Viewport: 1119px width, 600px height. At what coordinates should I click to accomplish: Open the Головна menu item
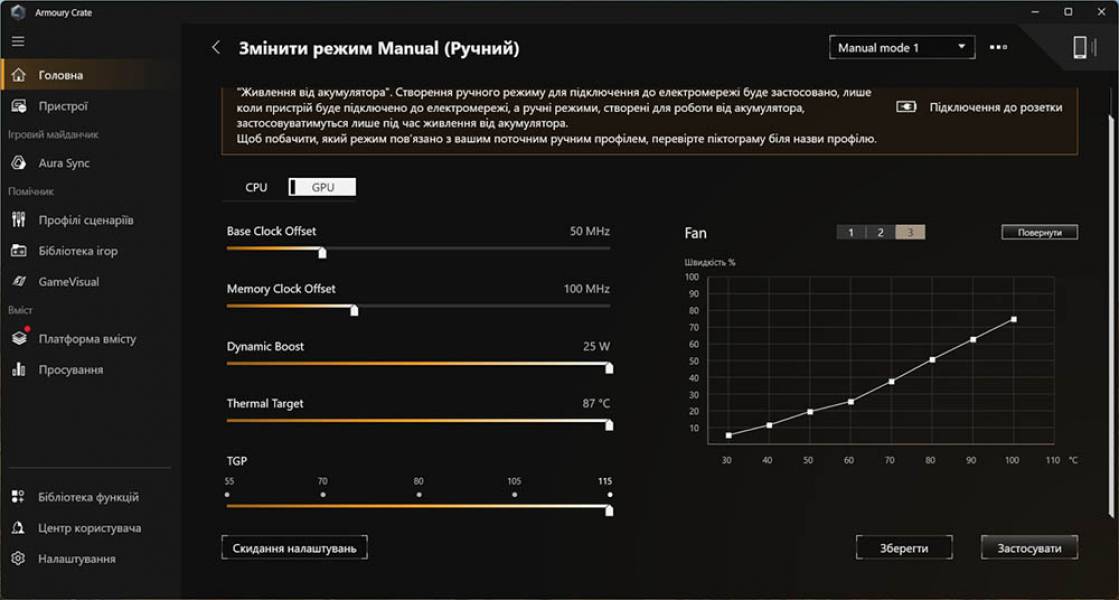(91, 75)
